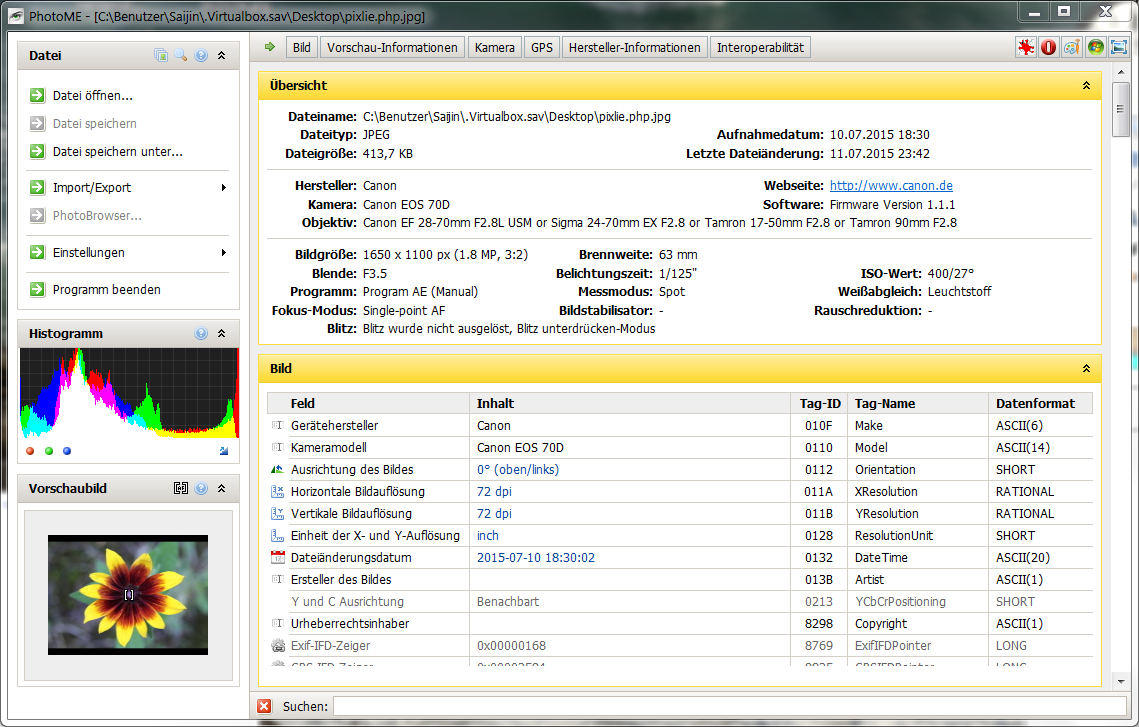This screenshot has height=727, width=1139.
Task: Toggle the green channel in histogram
Action: point(49,451)
